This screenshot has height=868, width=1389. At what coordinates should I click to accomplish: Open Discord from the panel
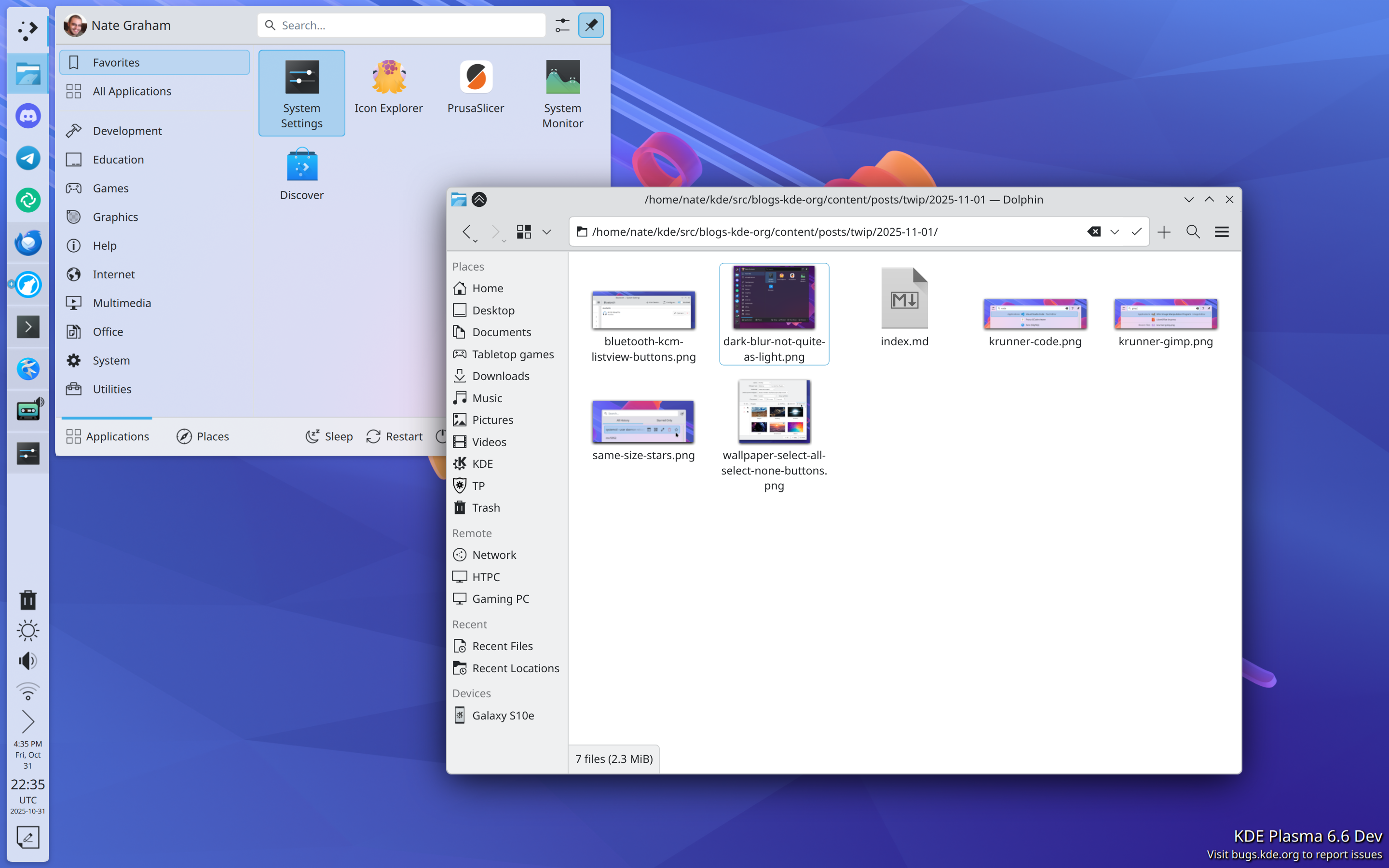click(27, 115)
